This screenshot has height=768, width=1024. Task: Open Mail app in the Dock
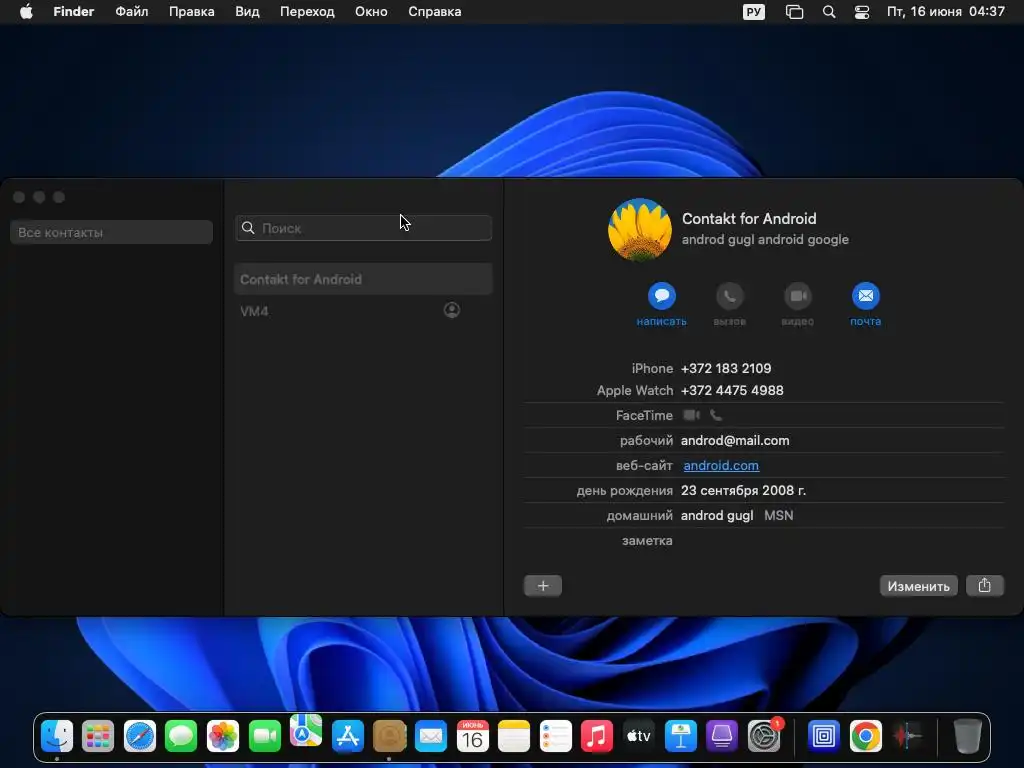(x=431, y=736)
